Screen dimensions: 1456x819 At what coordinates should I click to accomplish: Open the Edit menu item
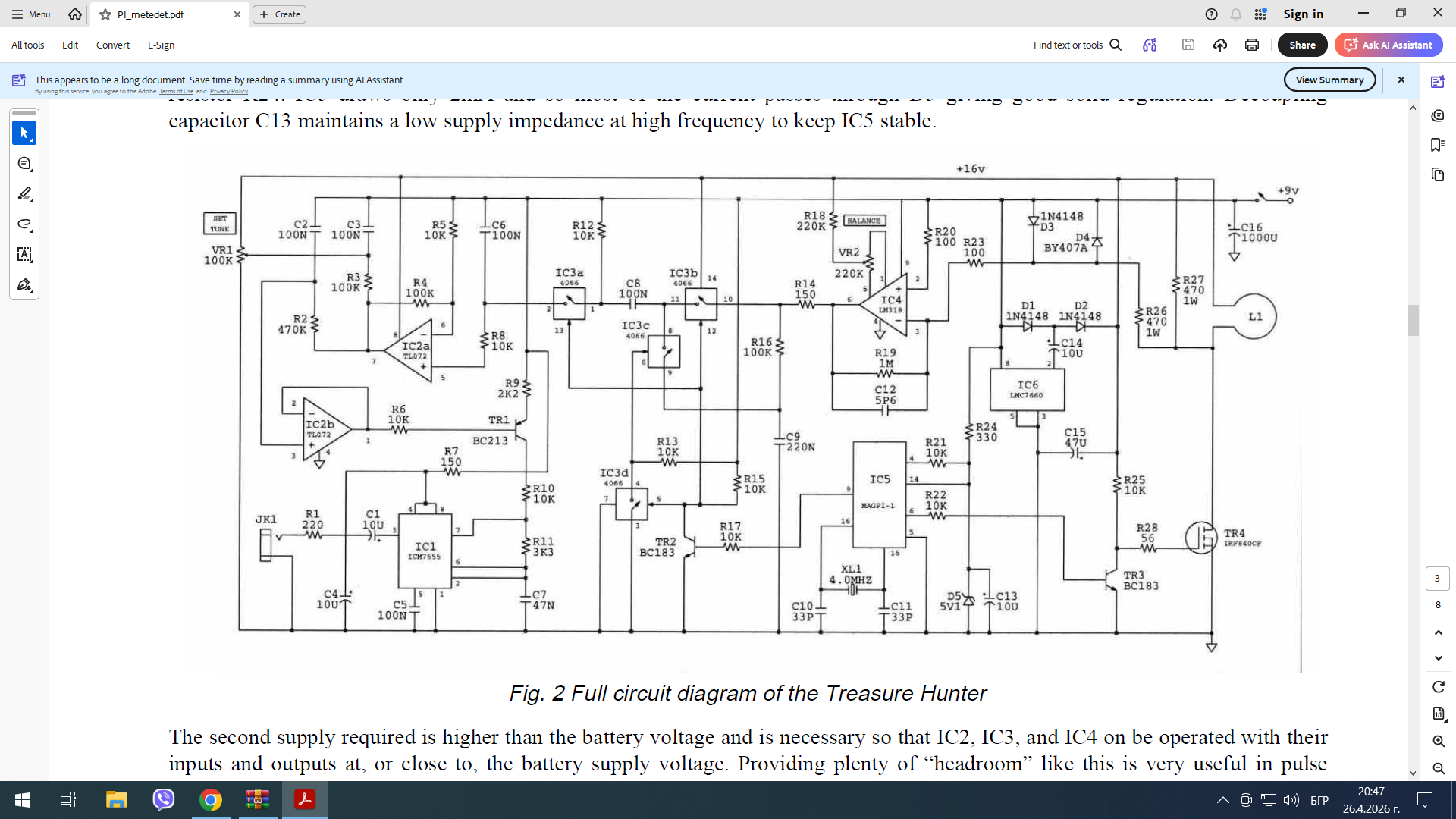[x=71, y=45]
